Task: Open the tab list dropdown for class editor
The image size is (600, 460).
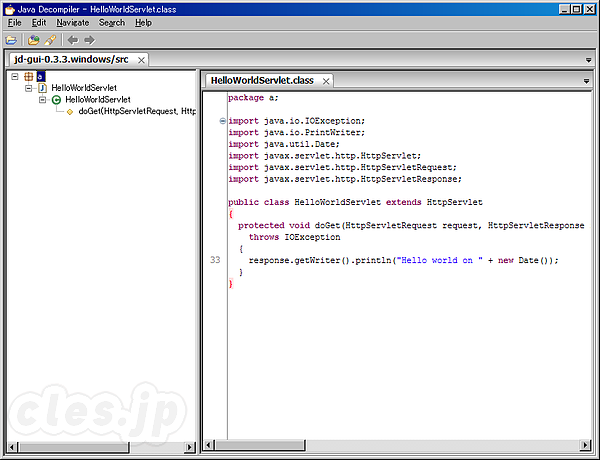Action: (588, 82)
